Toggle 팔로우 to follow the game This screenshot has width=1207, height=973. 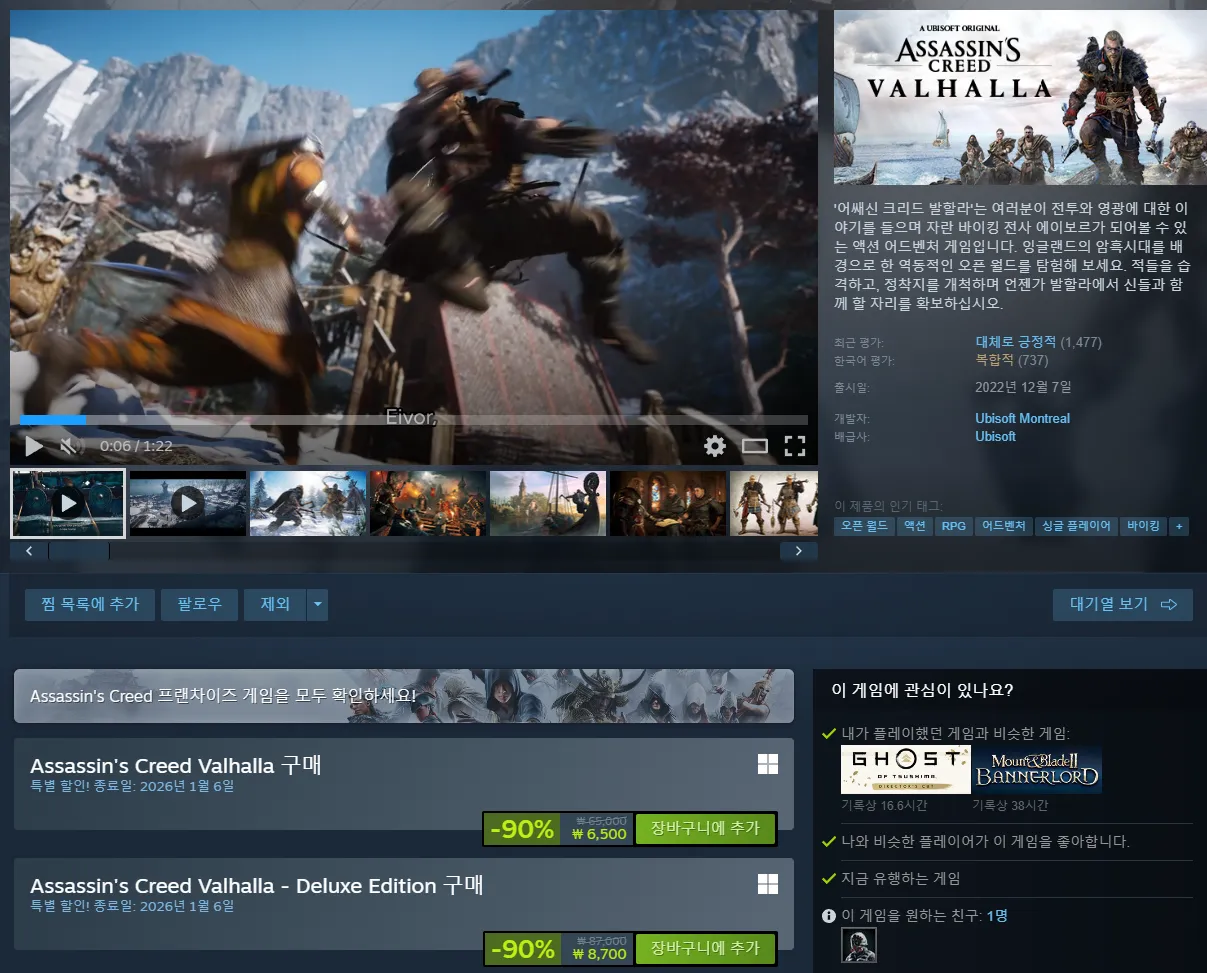point(199,604)
